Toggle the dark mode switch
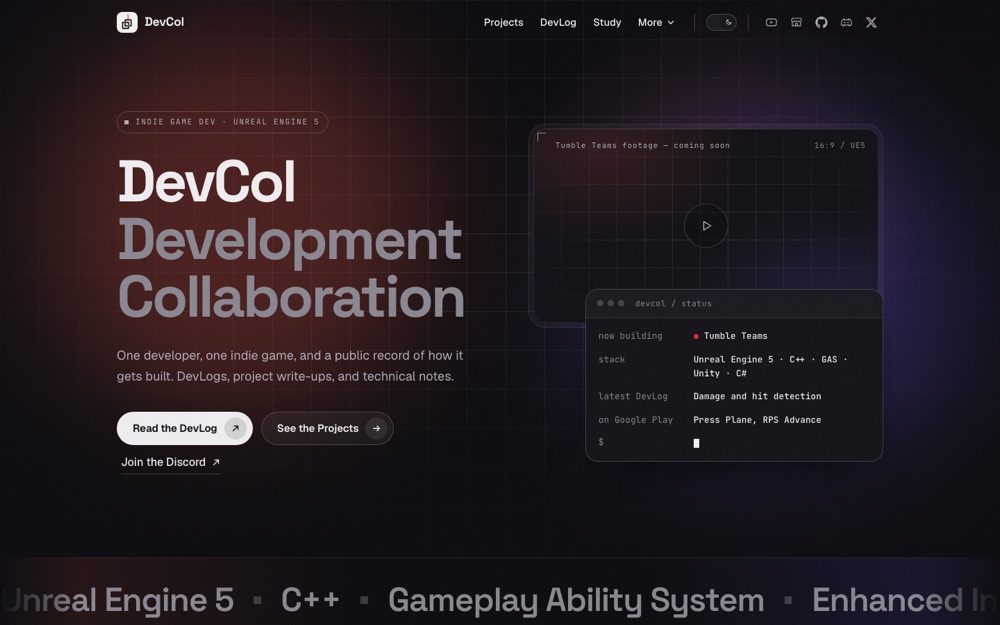 721,22
